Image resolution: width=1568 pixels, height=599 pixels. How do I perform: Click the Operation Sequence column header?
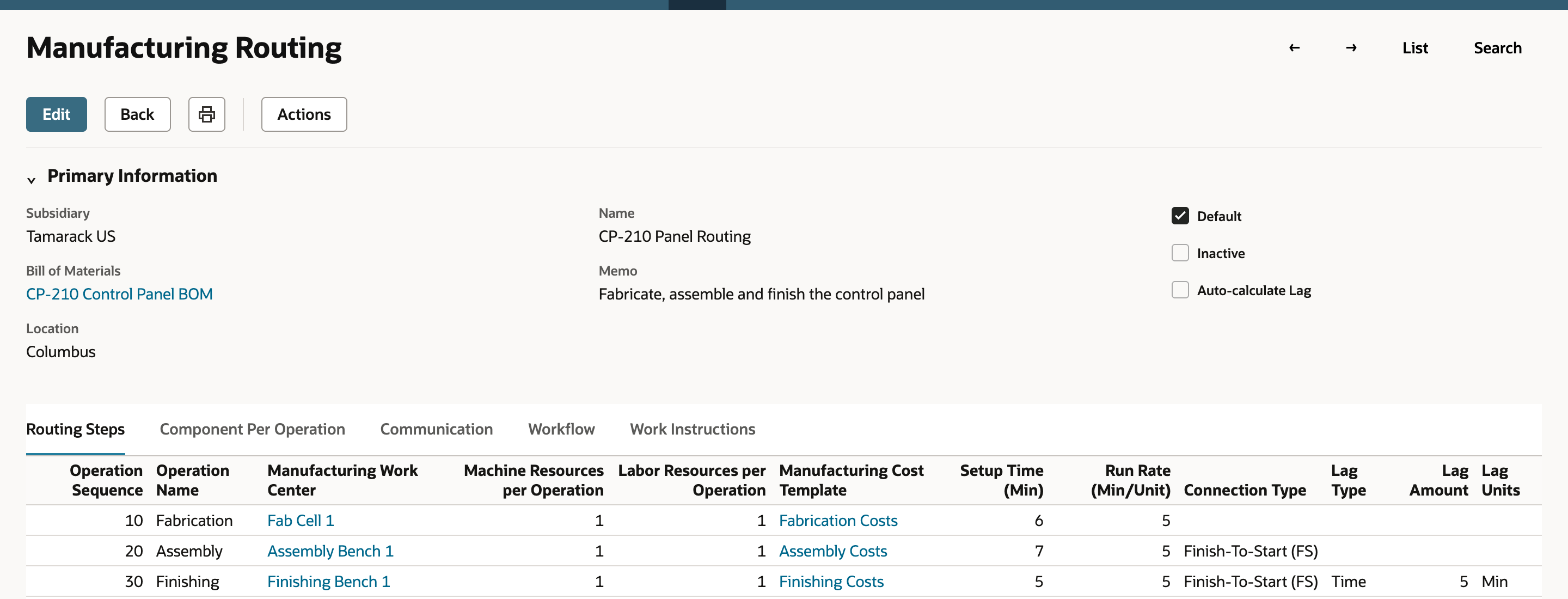pyautogui.click(x=107, y=480)
